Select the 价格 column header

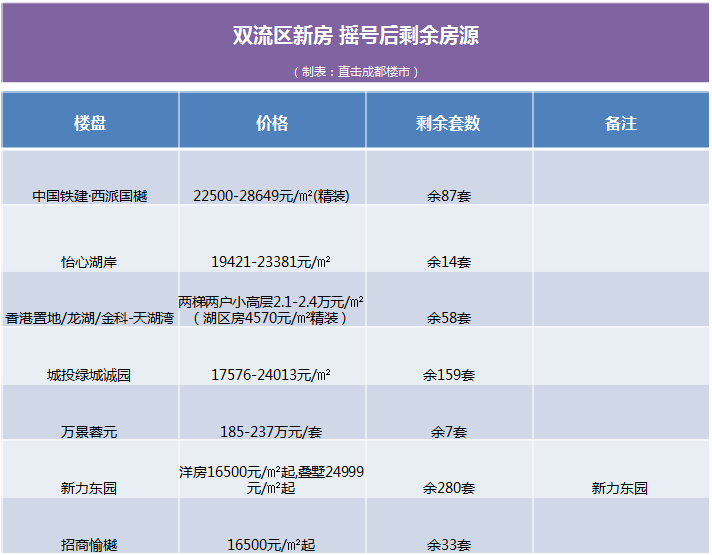click(272, 123)
